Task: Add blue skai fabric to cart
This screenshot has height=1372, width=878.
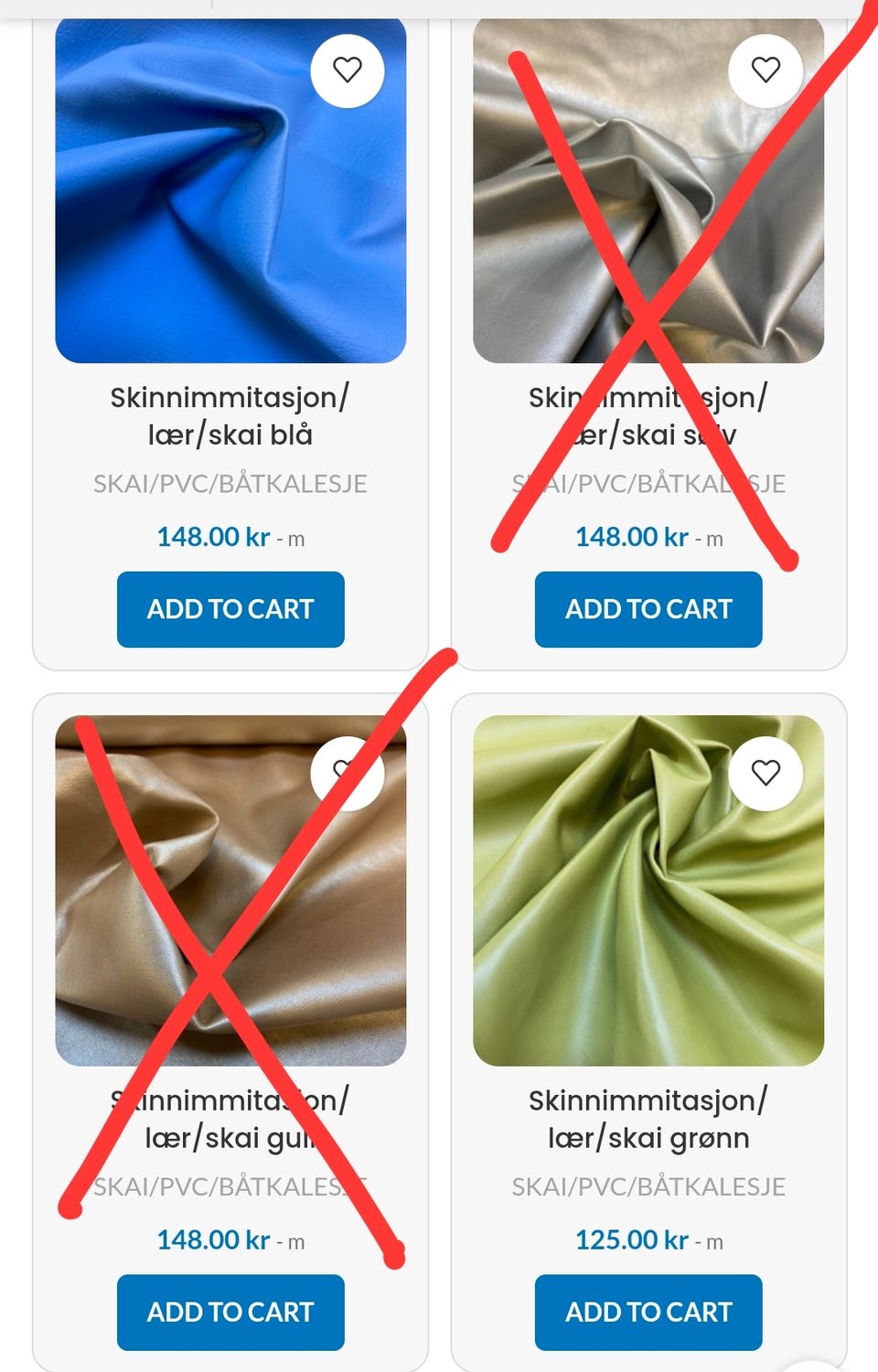Action: tap(230, 609)
